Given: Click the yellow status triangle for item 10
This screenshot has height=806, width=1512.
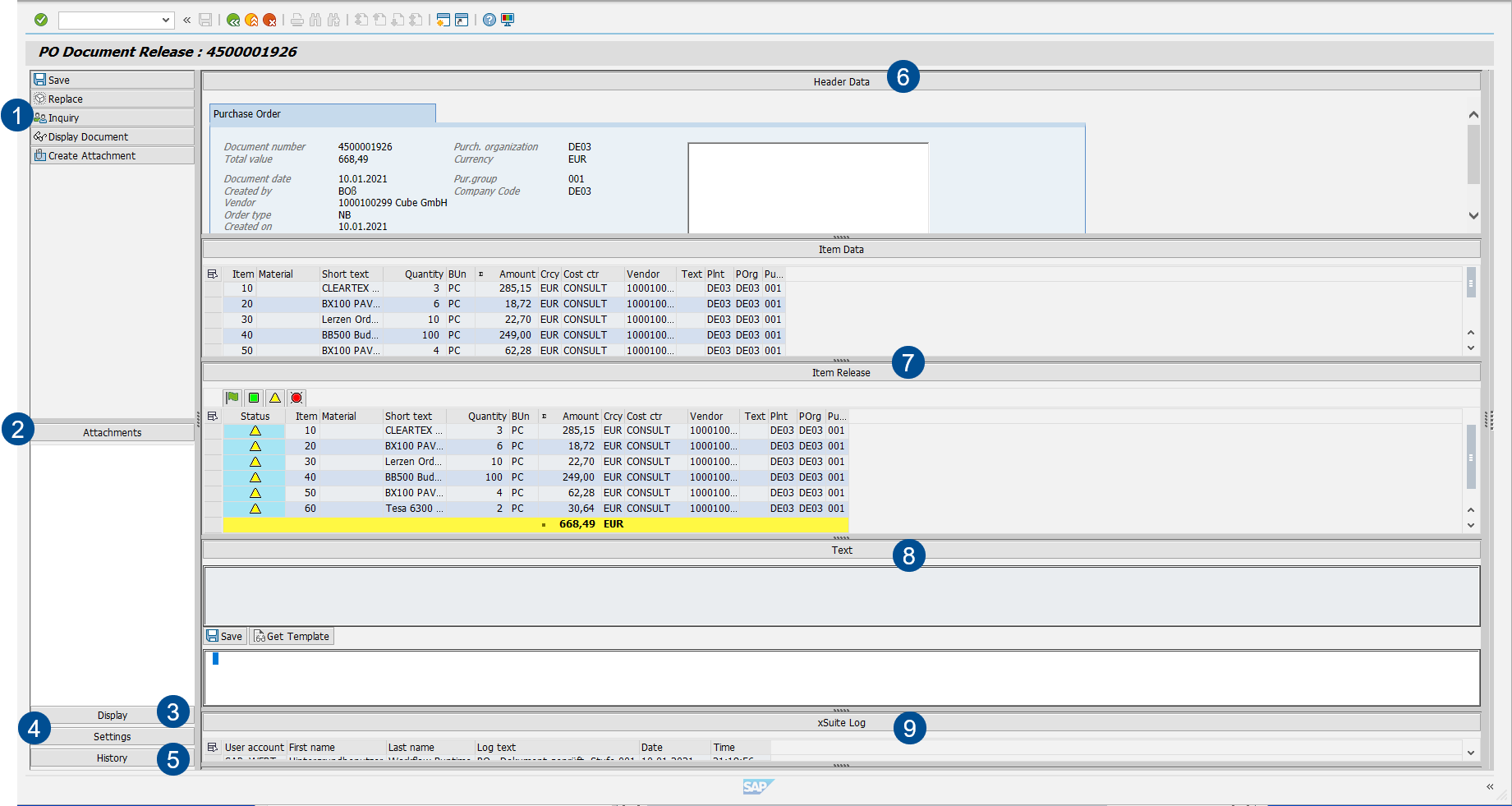Looking at the screenshot, I should 254,430.
